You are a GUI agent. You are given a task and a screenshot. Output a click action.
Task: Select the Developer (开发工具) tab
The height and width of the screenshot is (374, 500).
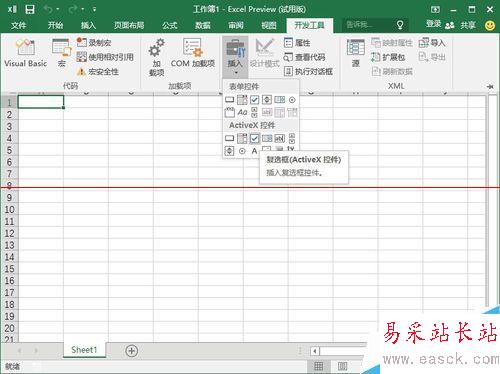coord(309,25)
